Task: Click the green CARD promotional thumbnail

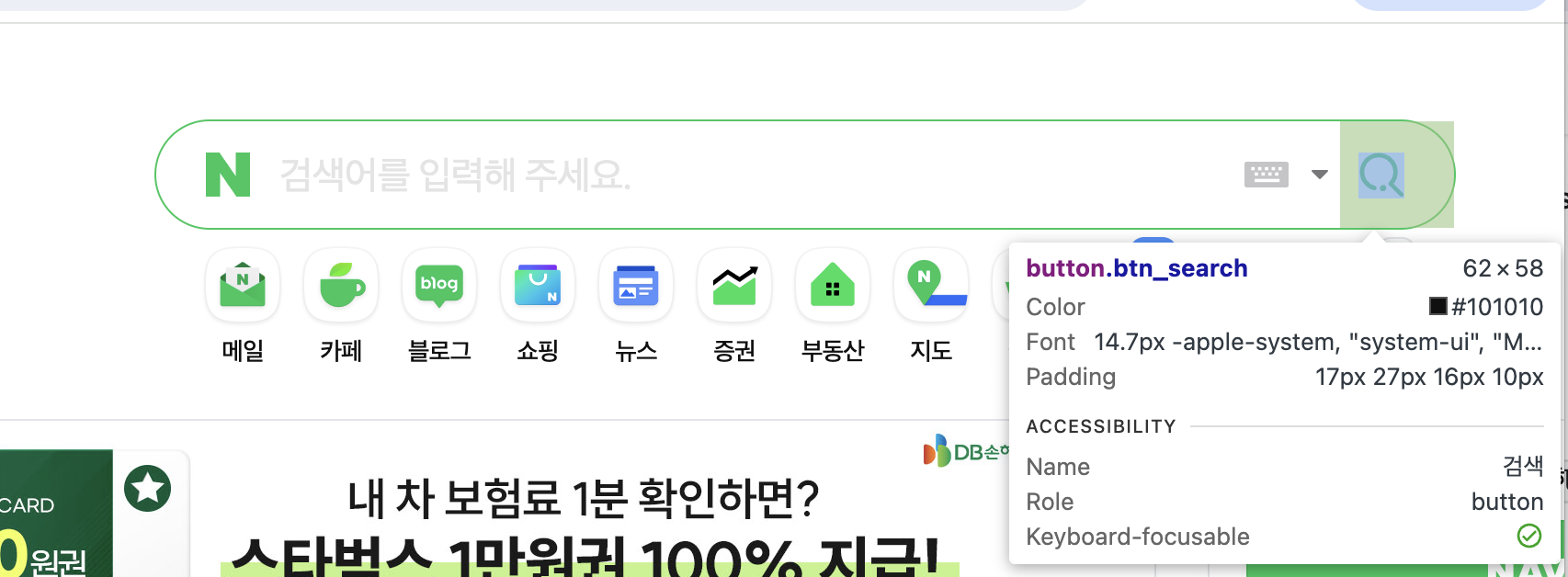Action: (56, 514)
